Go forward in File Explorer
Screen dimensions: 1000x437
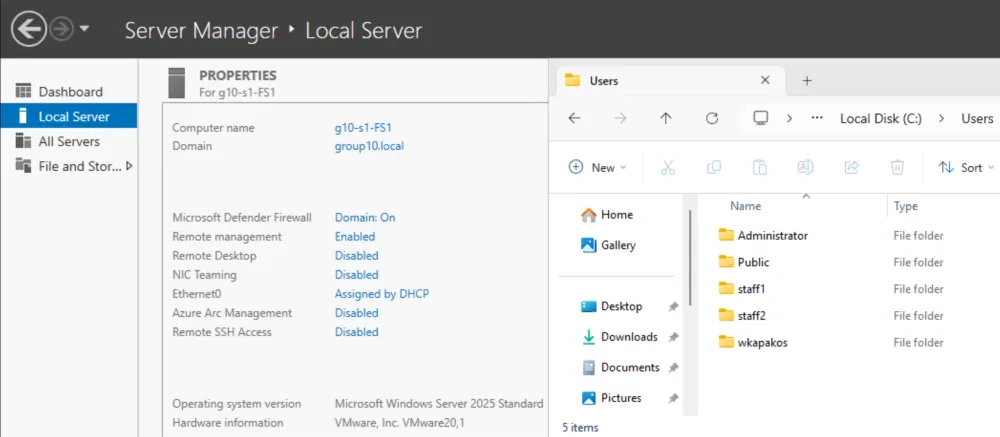[x=620, y=118]
